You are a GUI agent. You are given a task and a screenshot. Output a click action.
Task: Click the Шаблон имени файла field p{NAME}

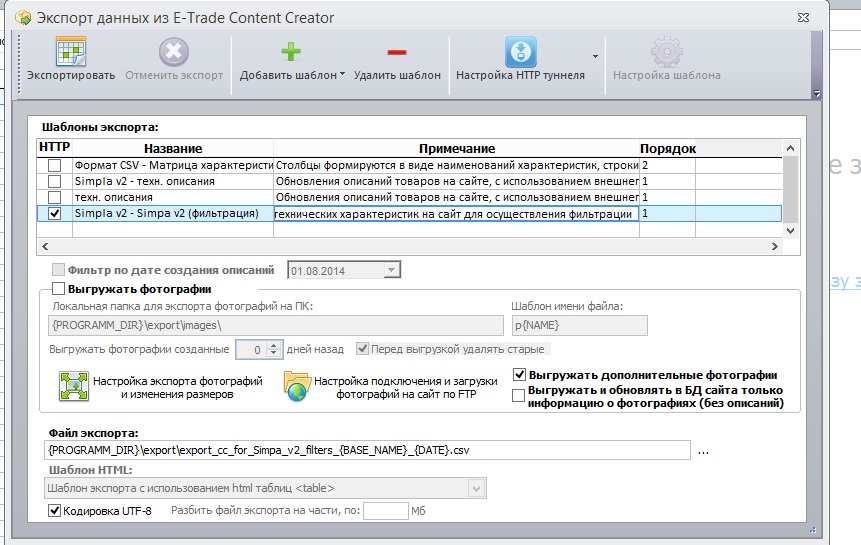pos(579,325)
